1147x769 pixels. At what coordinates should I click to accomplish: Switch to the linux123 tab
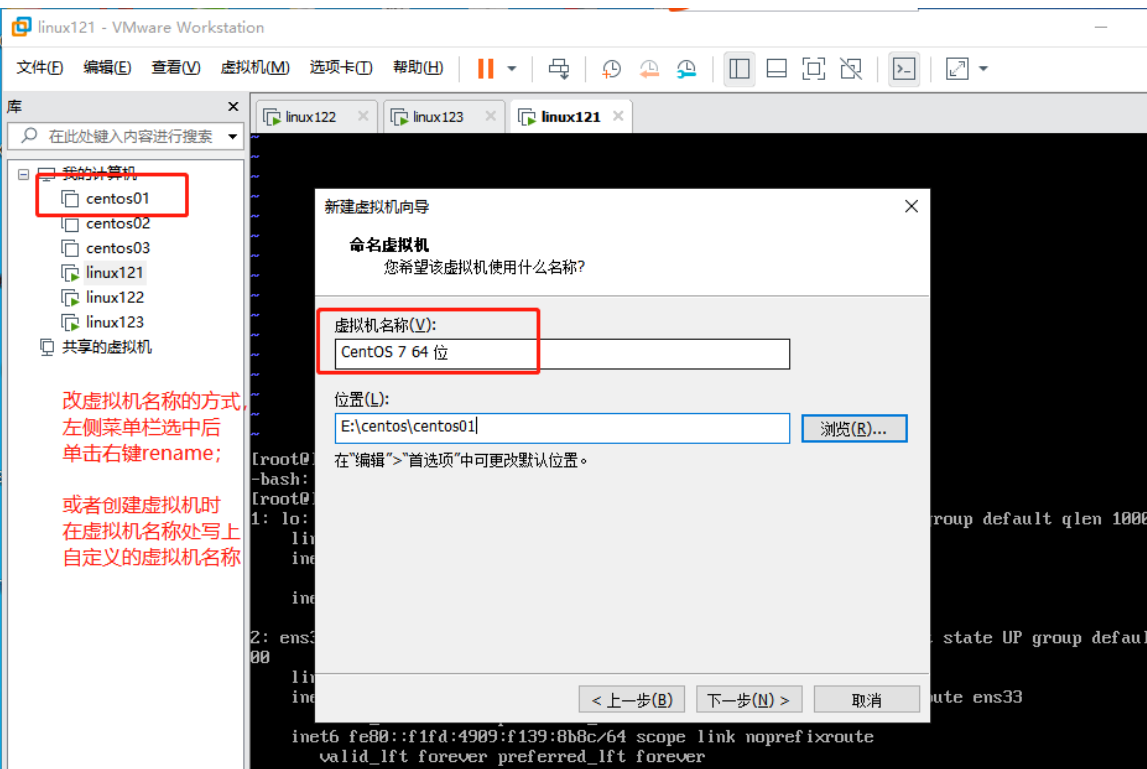437,117
